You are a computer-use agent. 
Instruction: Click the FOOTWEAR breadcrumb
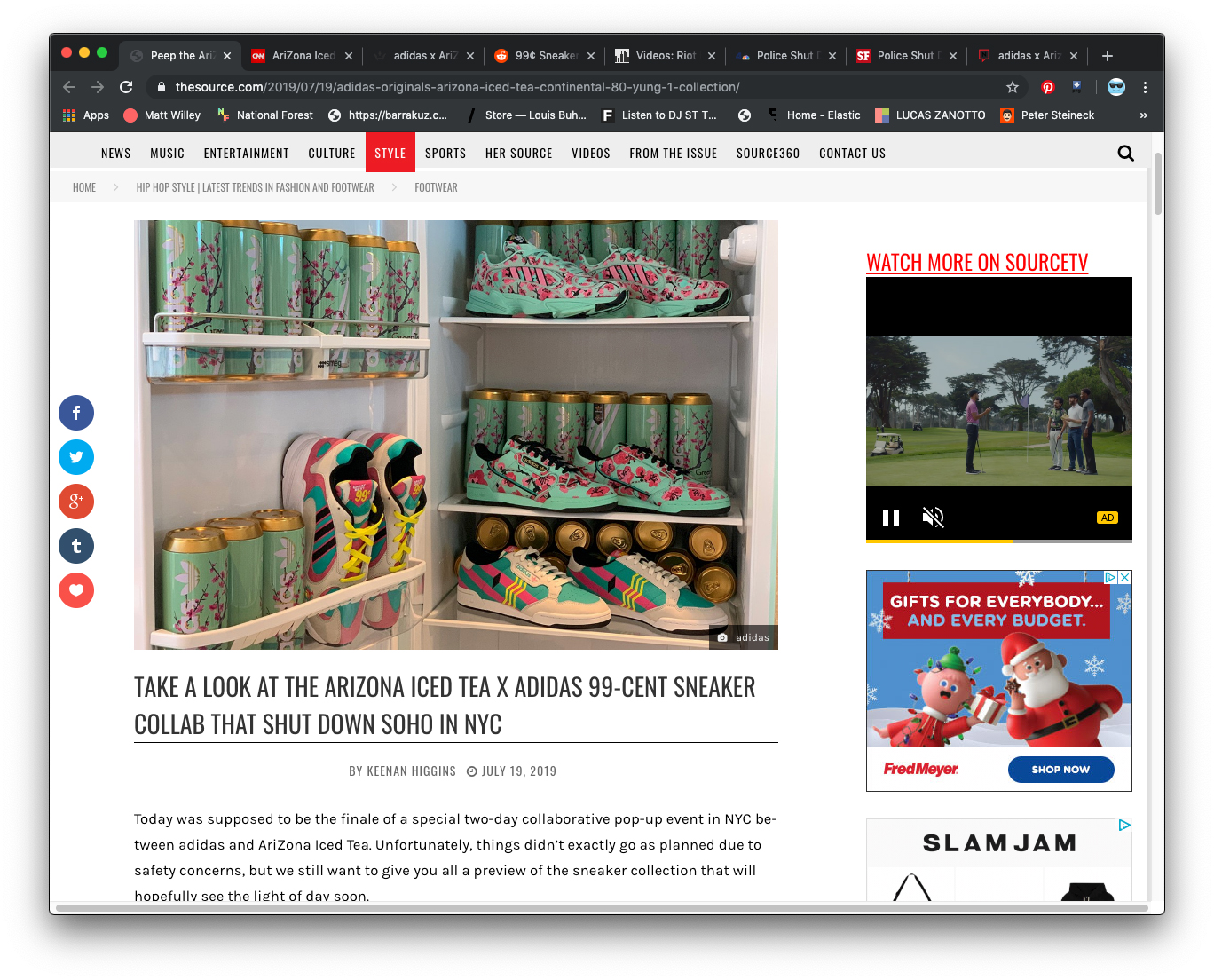437,187
